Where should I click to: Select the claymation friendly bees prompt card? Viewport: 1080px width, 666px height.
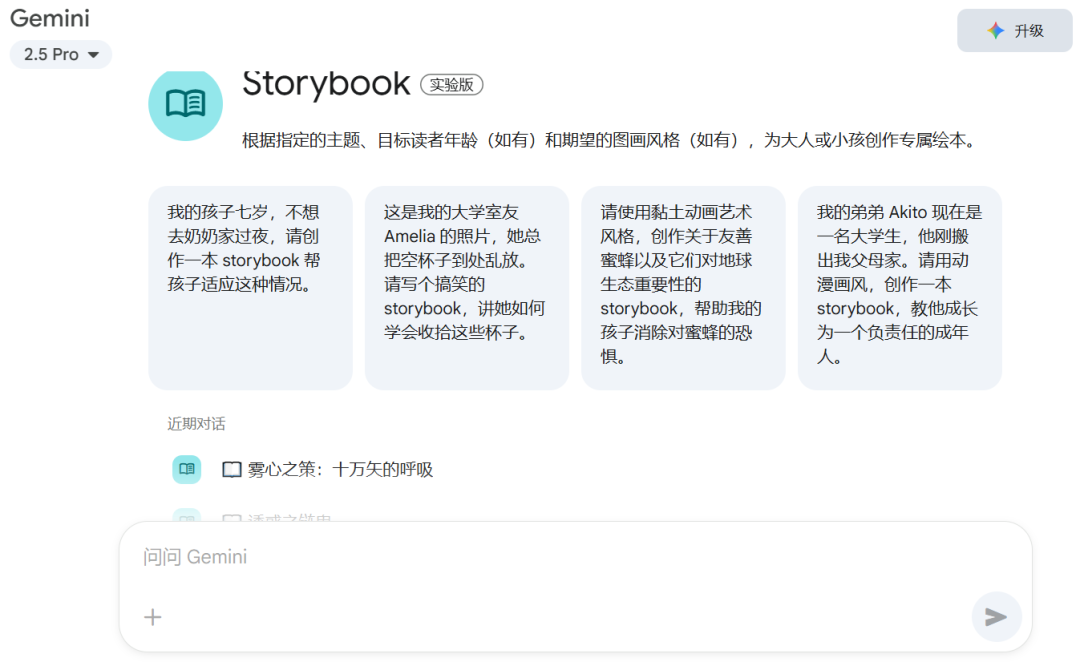click(x=683, y=287)
